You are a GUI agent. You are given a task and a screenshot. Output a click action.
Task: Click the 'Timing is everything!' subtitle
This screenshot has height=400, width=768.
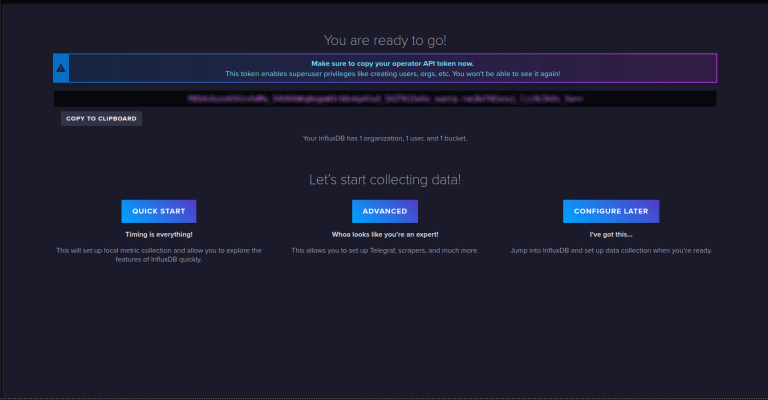159,234
